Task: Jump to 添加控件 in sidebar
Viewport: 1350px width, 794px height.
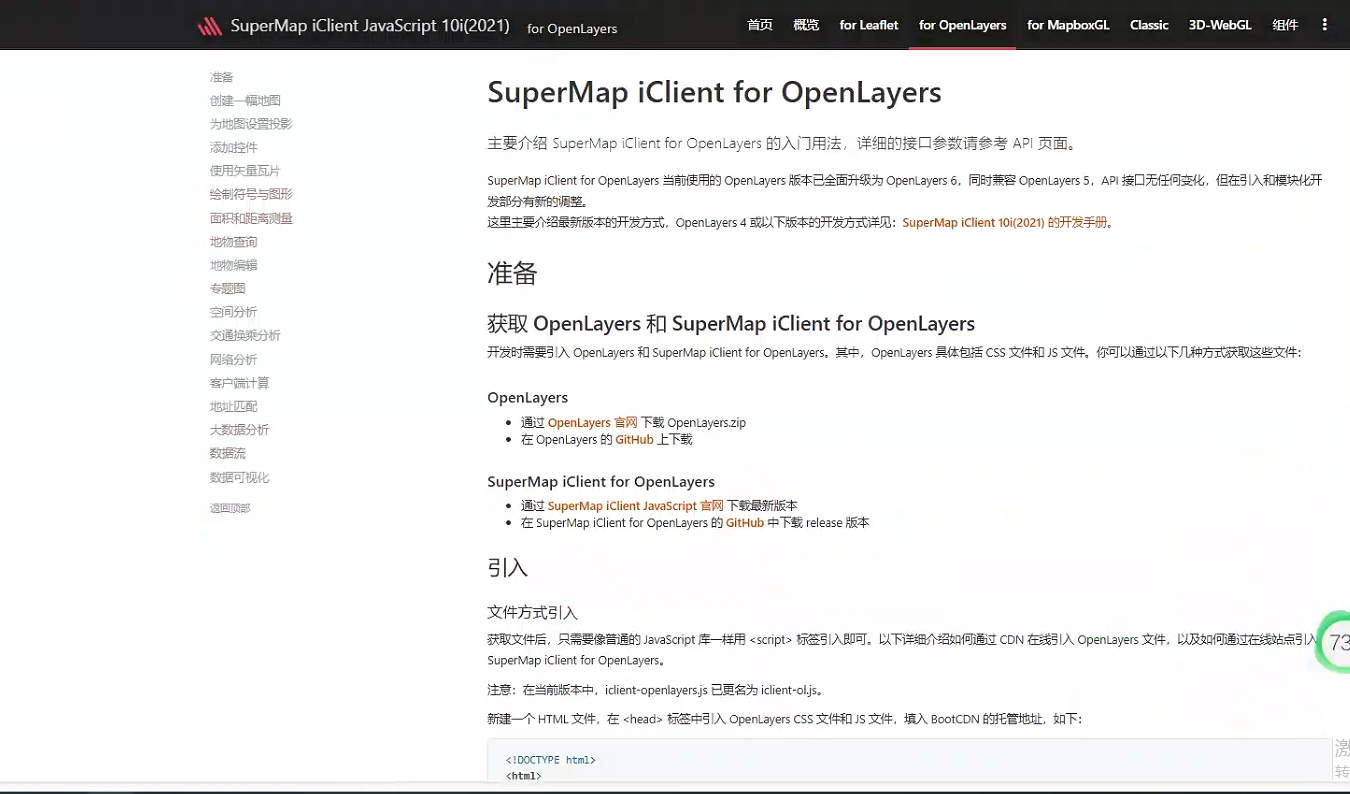Action: click(x=234, y=147)
